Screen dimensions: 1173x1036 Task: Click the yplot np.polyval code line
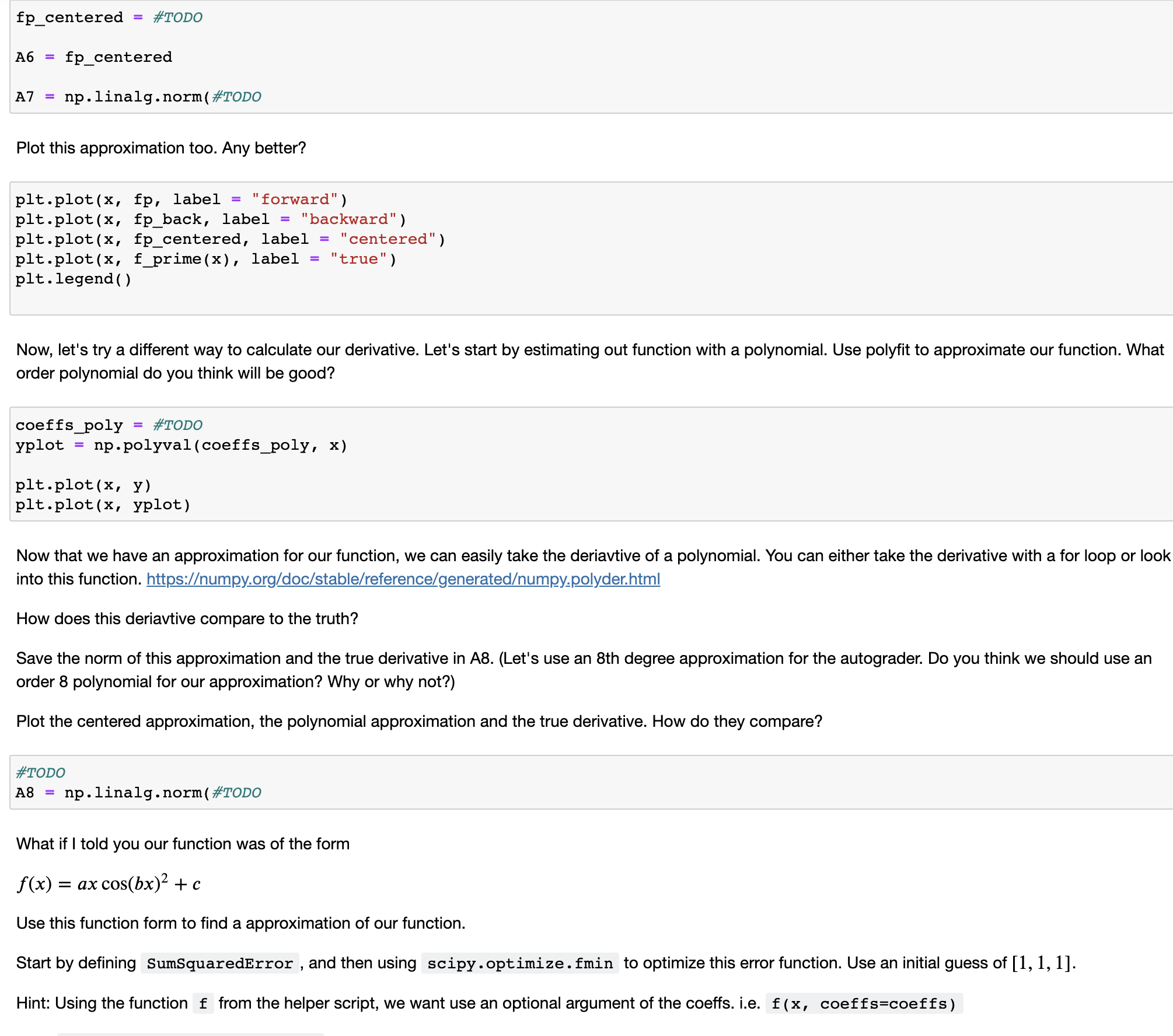(181, 445)
